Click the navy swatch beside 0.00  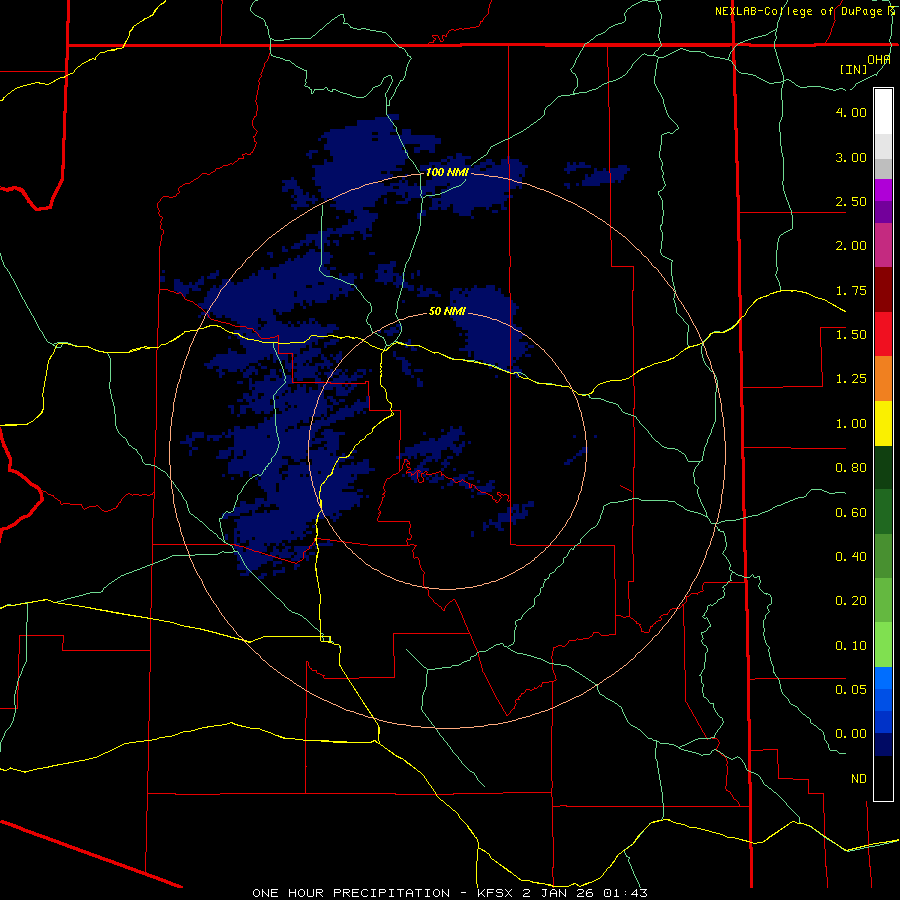(x=883, y=744)
